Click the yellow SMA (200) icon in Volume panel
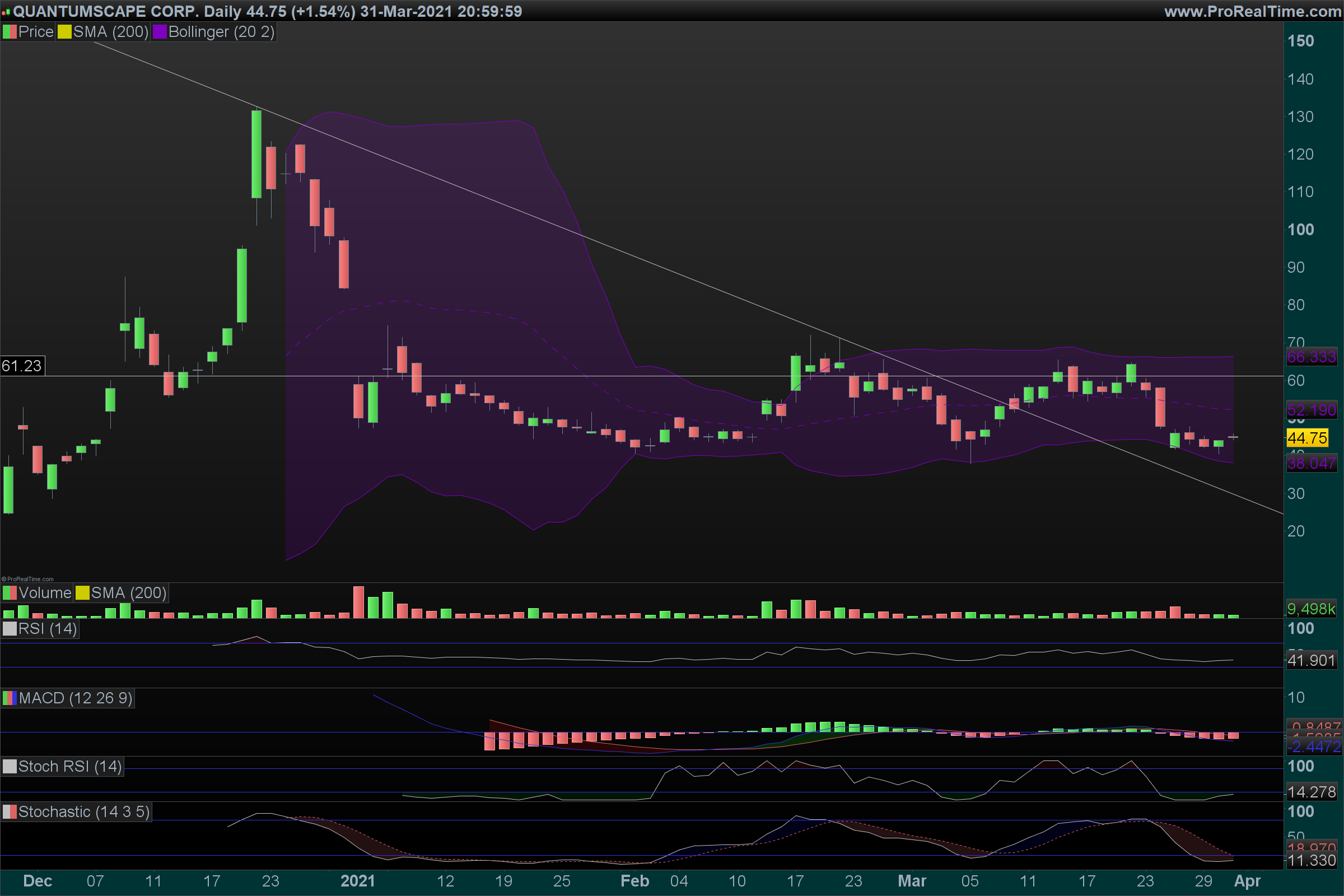Viewport: 1344px width, 896px height. [x=82, y=593]
